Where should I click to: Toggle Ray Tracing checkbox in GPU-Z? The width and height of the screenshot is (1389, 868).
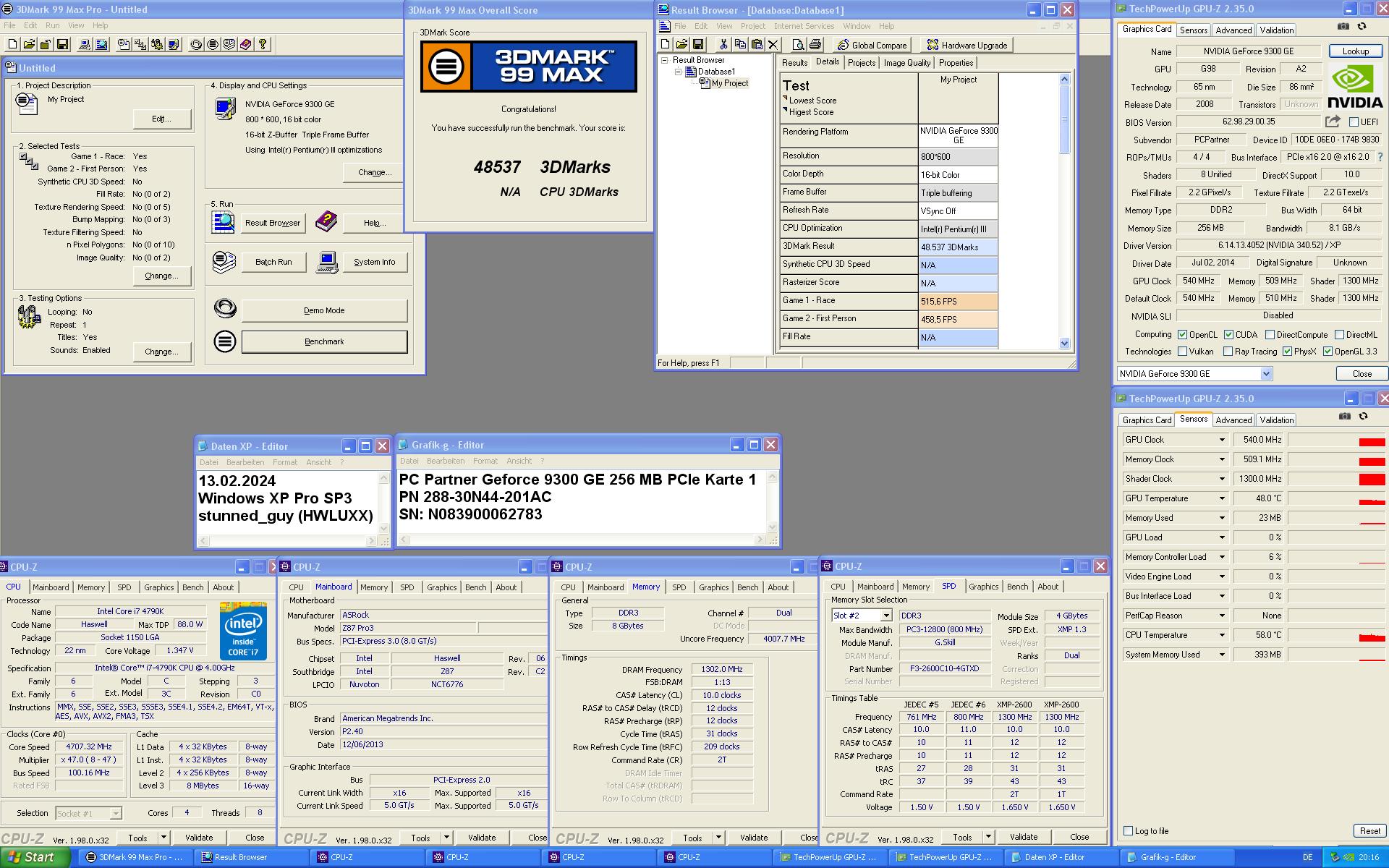coord(1228,352)
